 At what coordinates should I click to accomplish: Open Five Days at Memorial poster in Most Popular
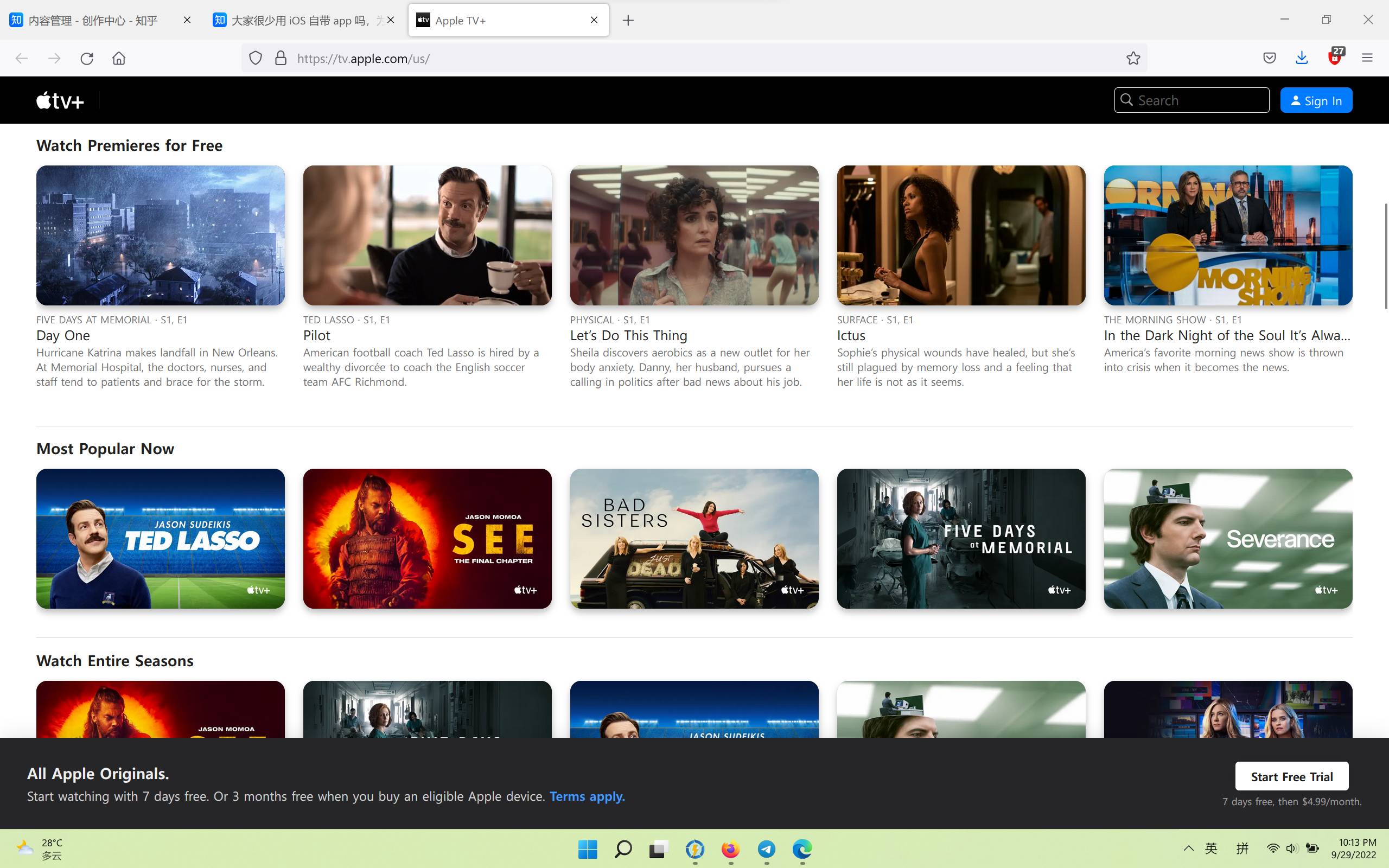(x=961, y=539)
